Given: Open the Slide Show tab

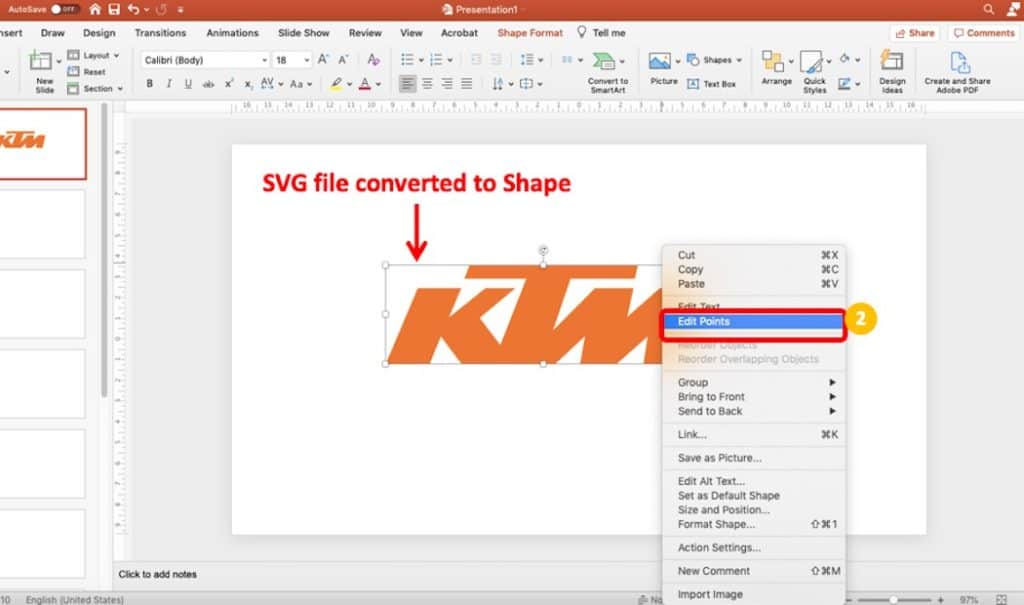Looking at the screenshot, I should 304,33.
